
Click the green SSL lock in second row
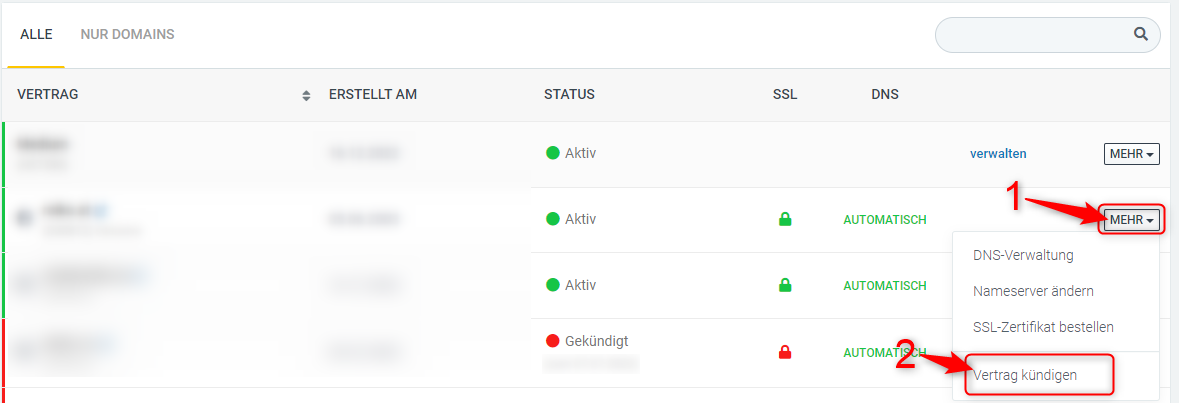(x=785, y=220)
